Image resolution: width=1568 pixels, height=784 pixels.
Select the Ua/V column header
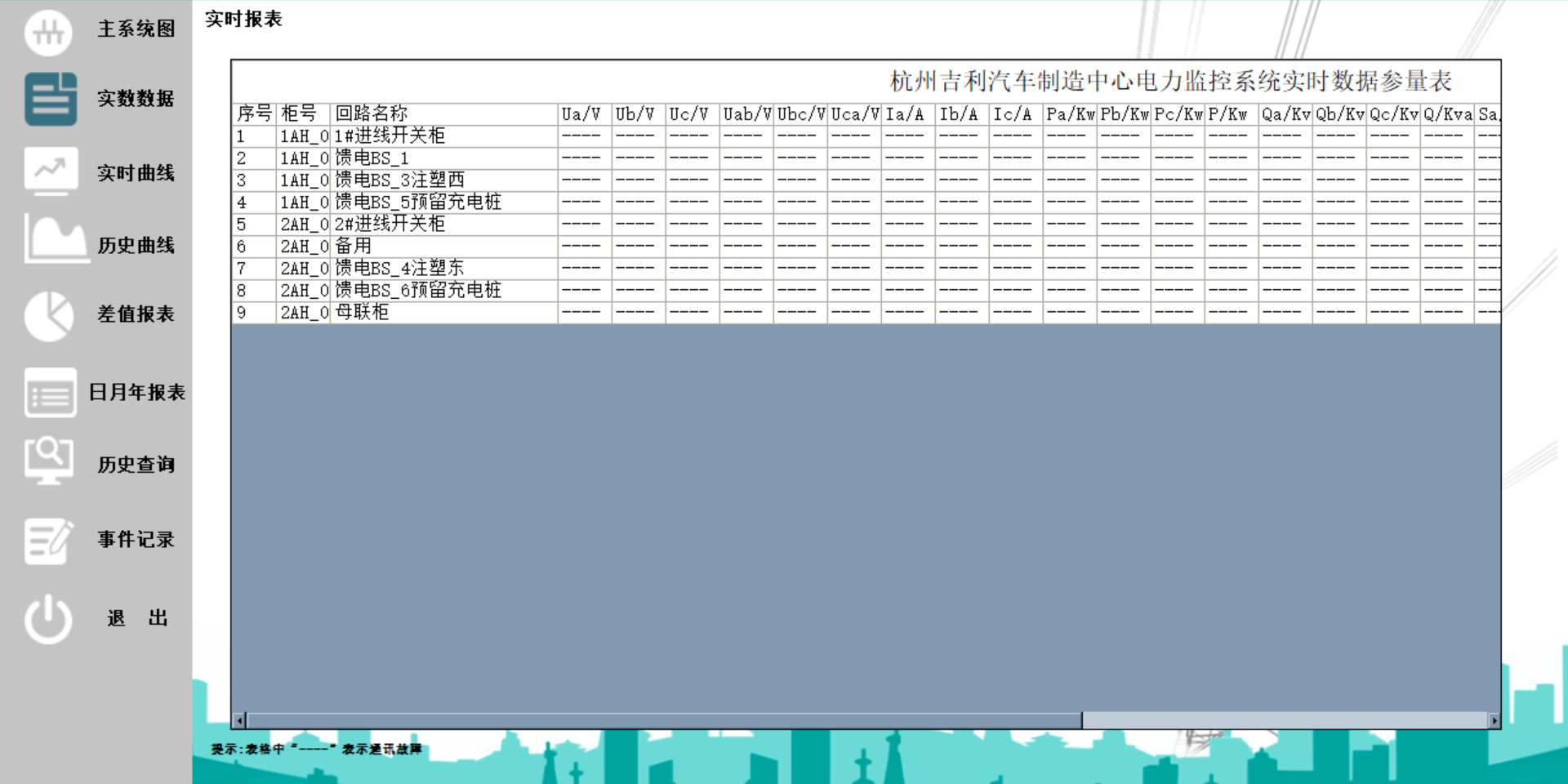[x=581, y=114]
